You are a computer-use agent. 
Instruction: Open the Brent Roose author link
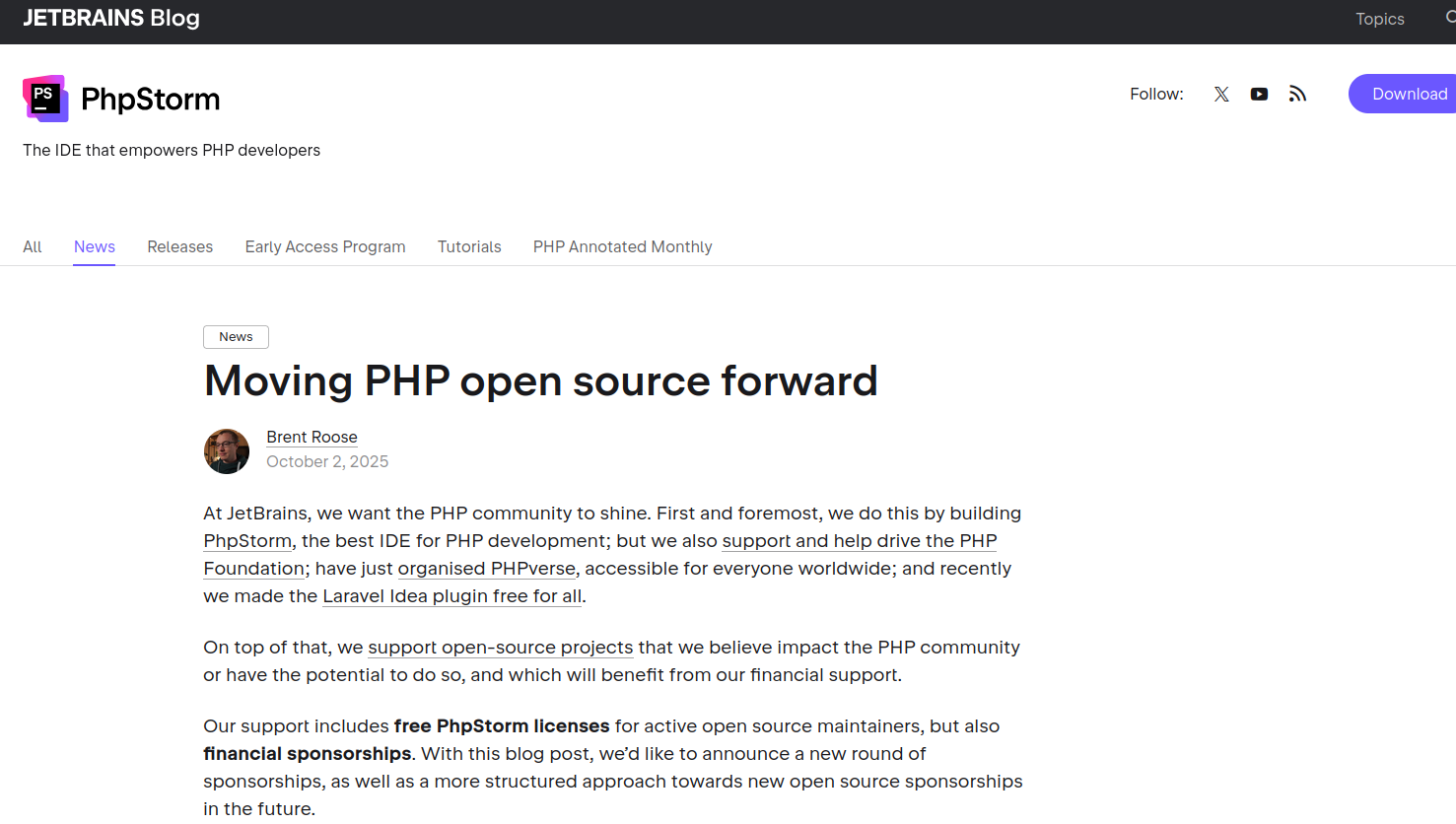(x=312, y=437)
